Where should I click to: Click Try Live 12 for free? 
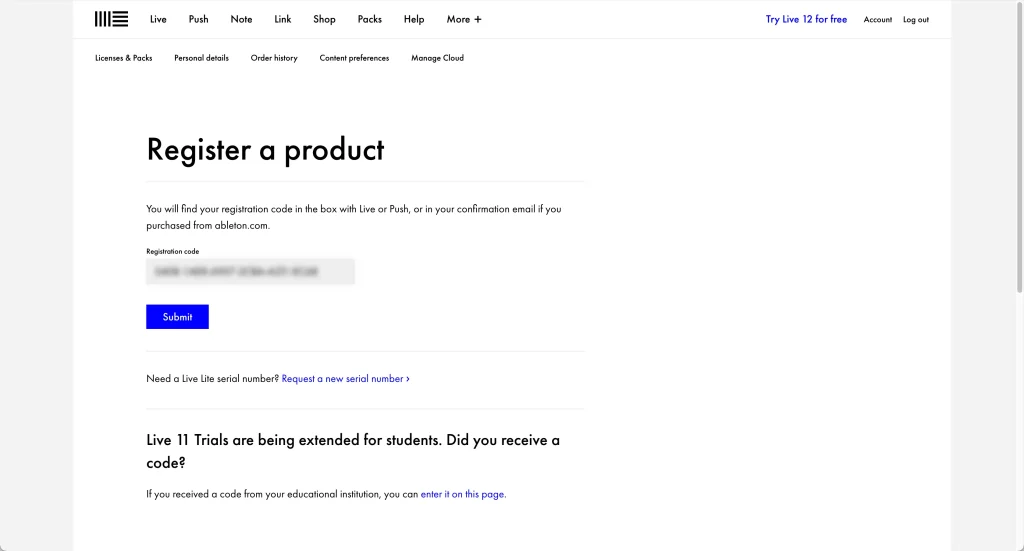(806, 19)
